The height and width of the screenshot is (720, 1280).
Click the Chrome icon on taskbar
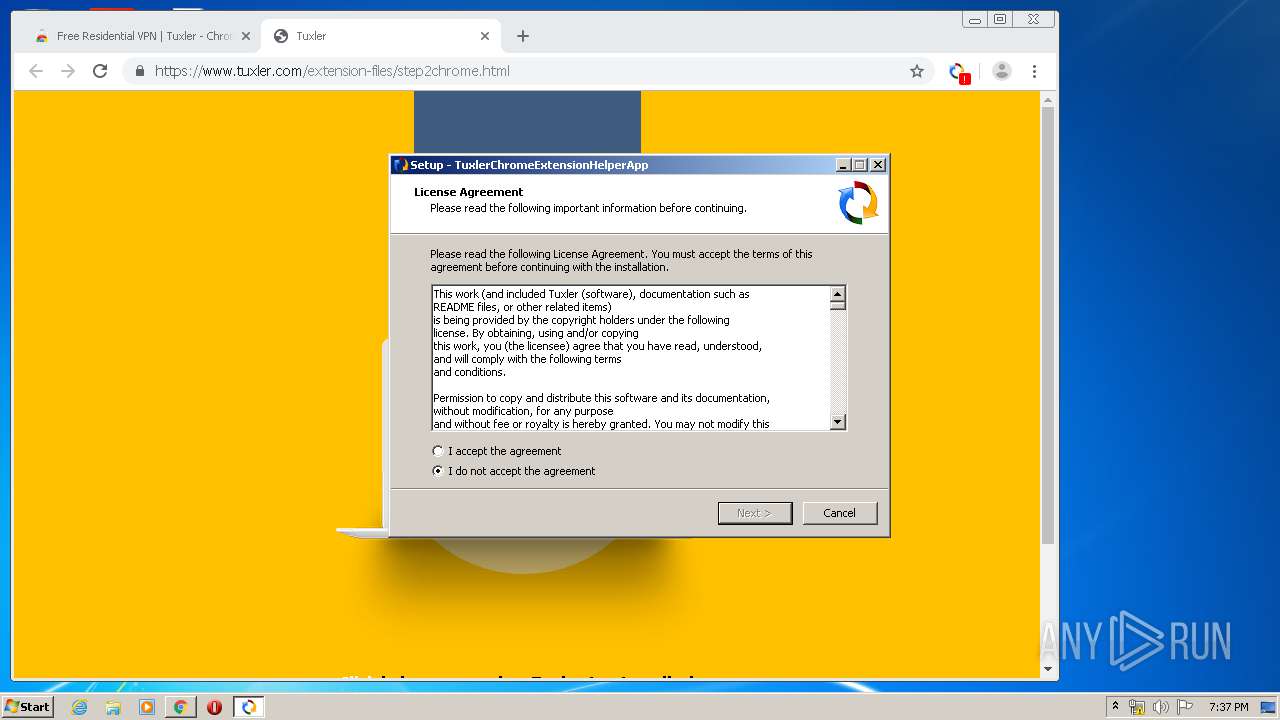tap(180, 707)
